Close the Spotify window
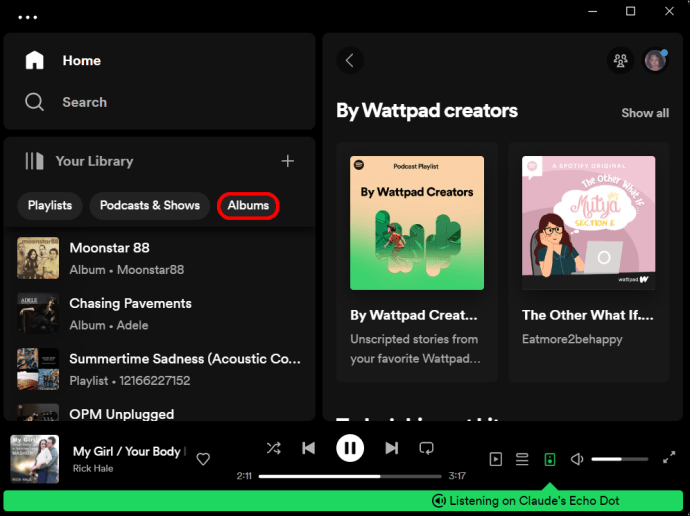 pos(669,11)
